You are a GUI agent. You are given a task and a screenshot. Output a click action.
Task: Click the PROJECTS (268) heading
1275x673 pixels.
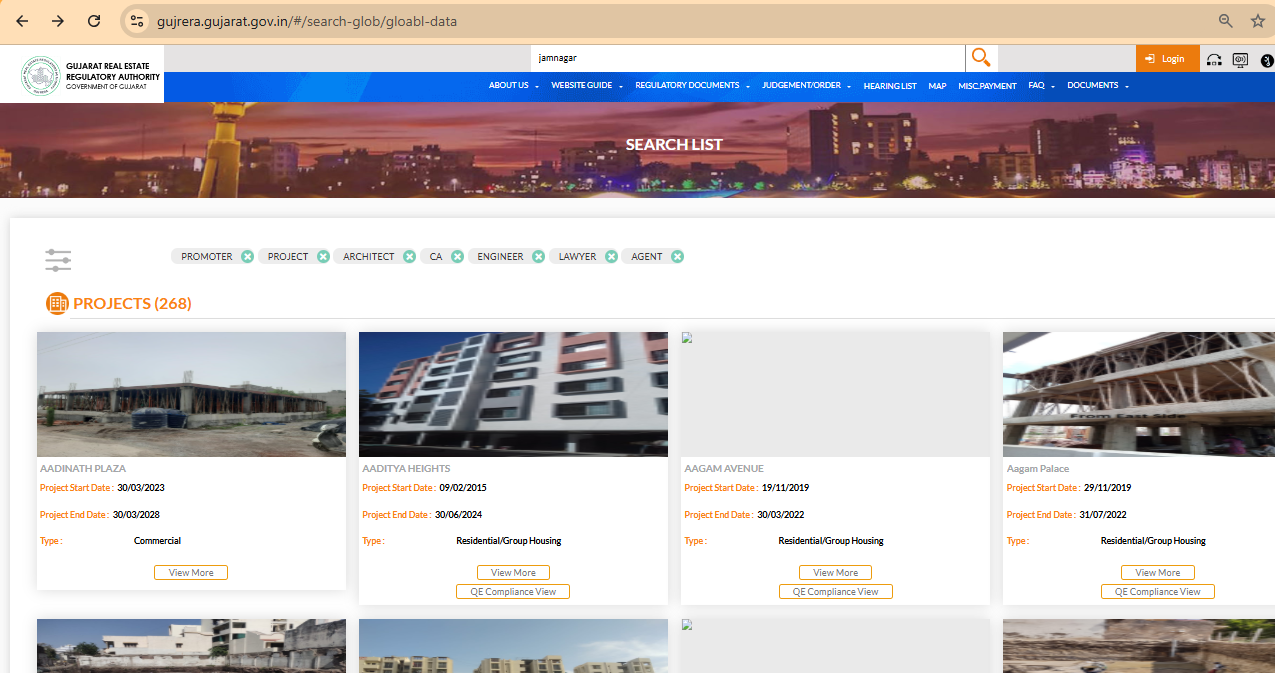[x=132, y=303]
